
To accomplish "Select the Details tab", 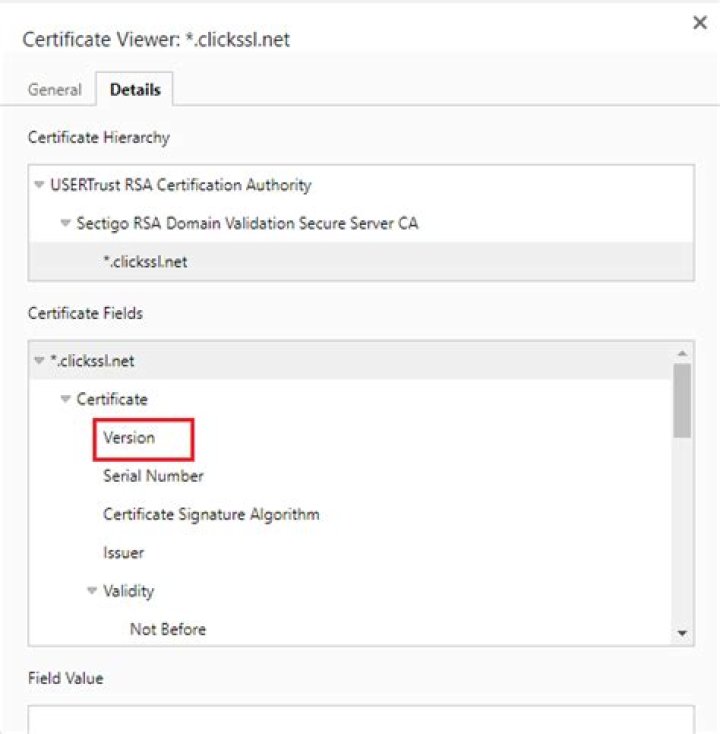I will click(x=135, y=89).
